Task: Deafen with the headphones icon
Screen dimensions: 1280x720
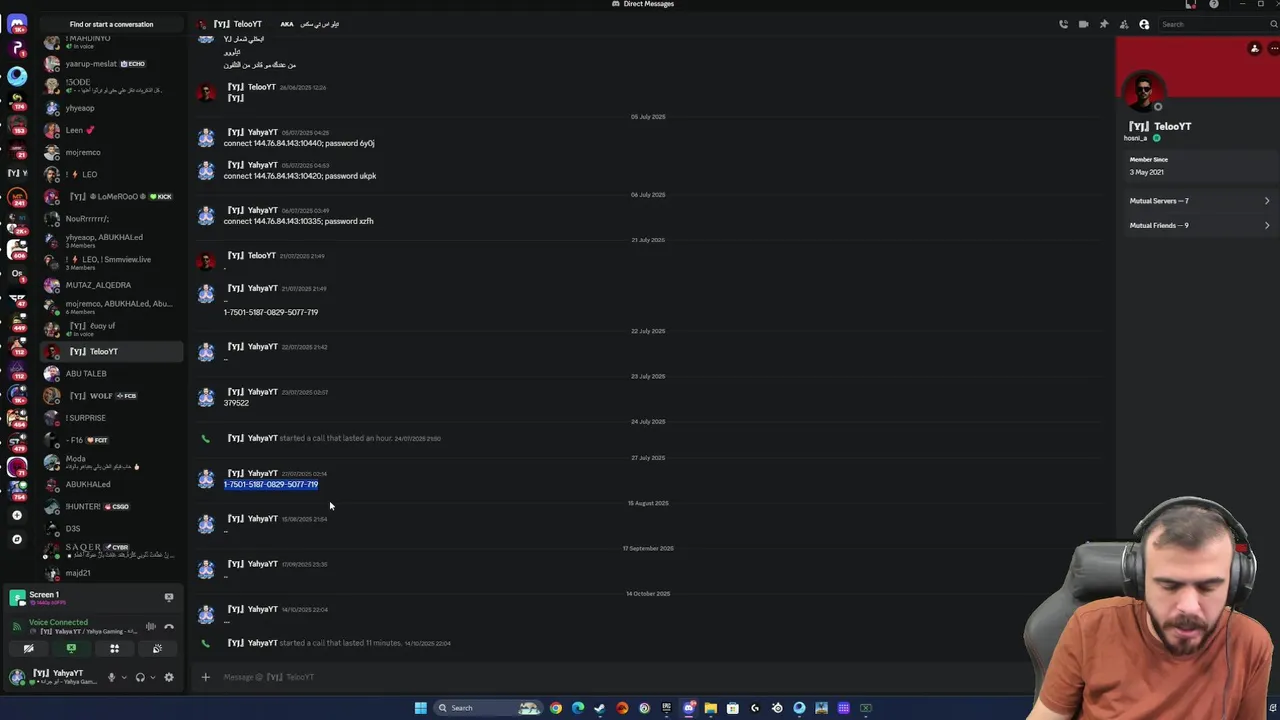Action: (140, 677)
